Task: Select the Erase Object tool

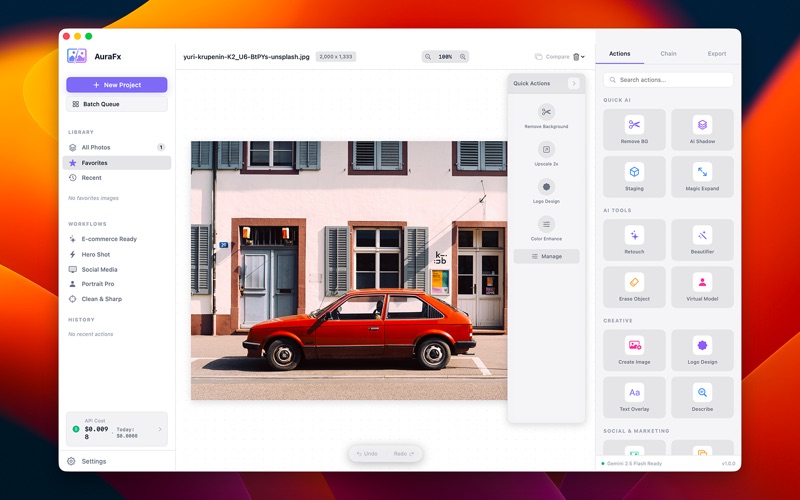Action: point(634,287)
